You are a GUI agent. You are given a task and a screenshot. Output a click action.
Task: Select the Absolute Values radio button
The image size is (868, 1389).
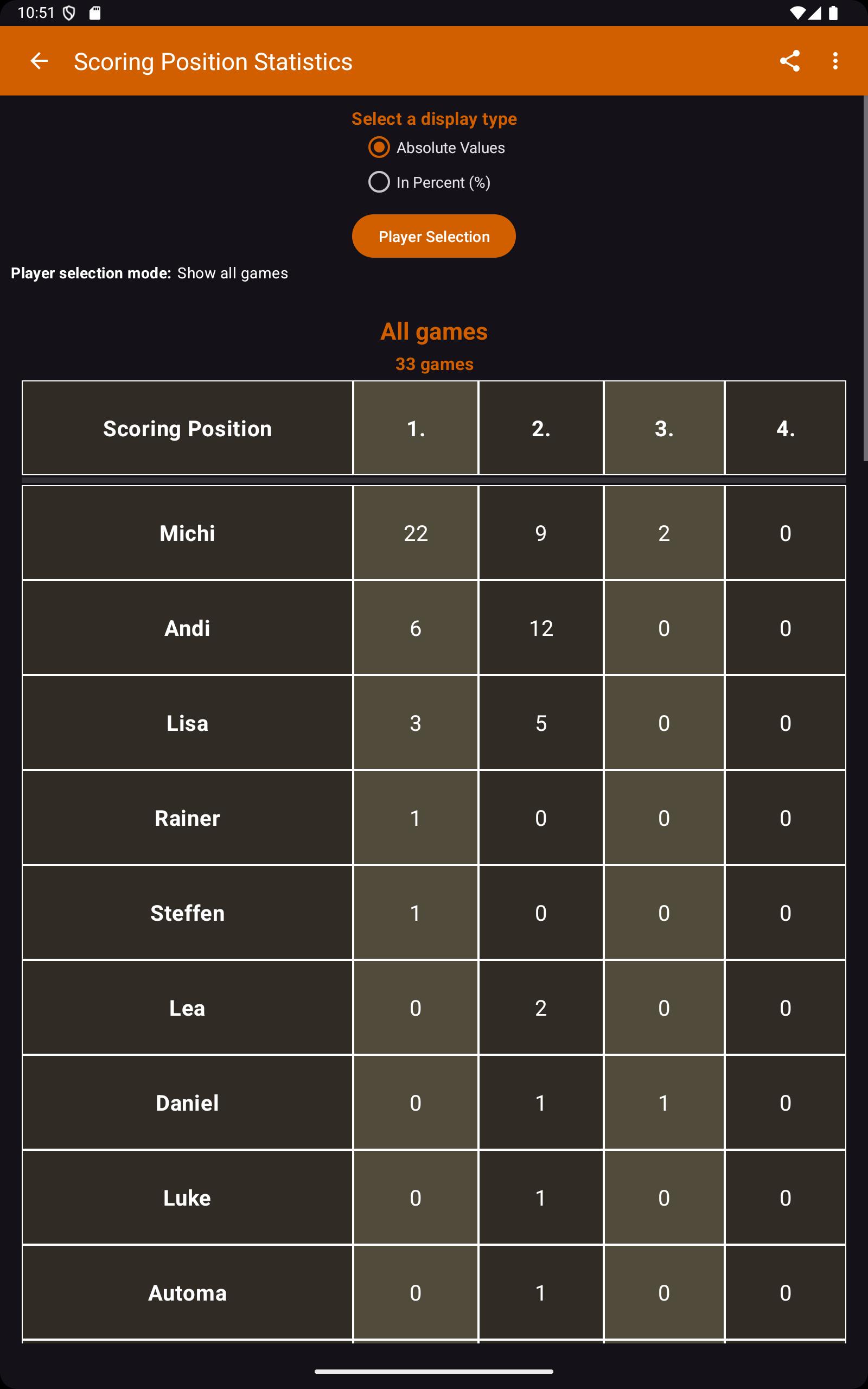379,148
